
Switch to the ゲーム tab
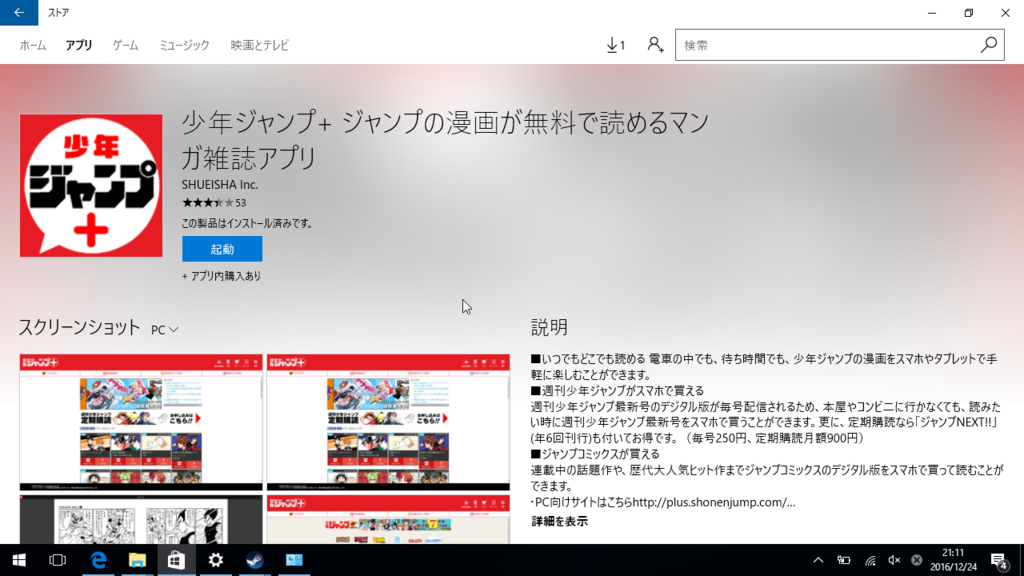[125, 45]
